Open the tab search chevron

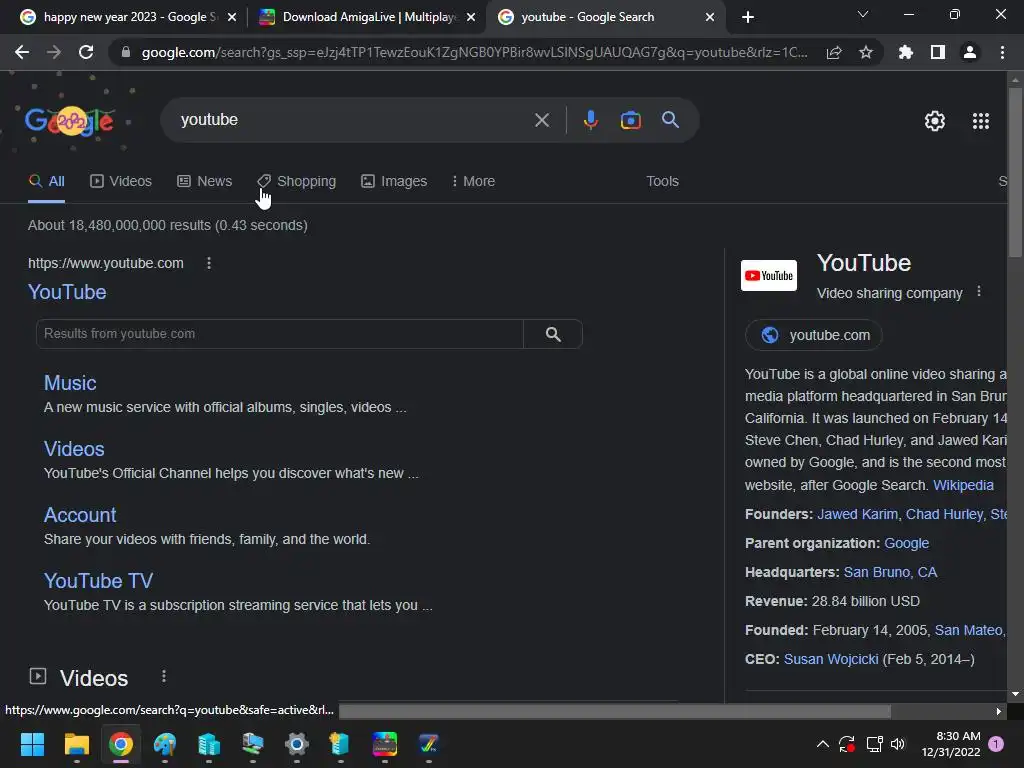[863, 14]
